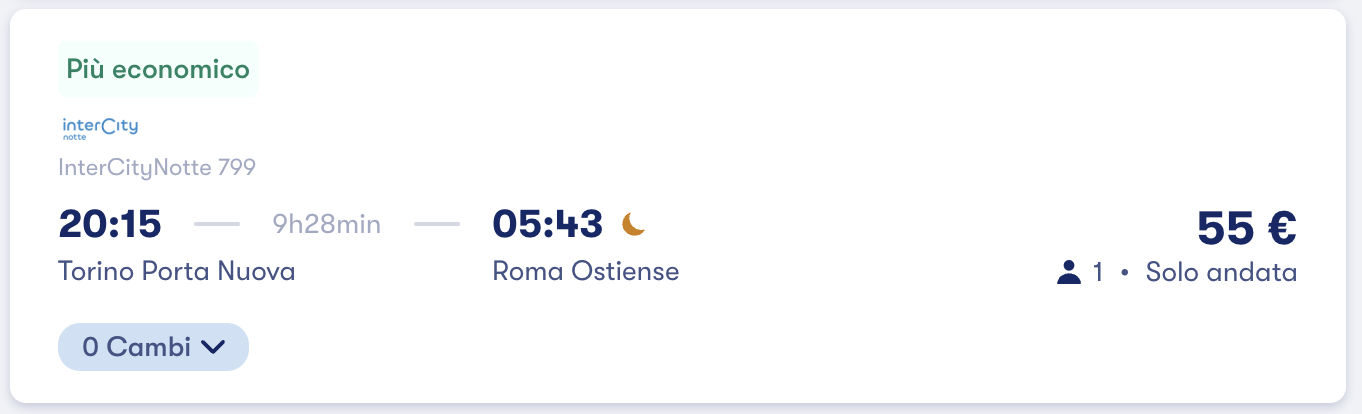The width and height of the screenshot is (1362, 414).
Task: Click the line between duration and 05:43
Action: [x=437, y=224]
